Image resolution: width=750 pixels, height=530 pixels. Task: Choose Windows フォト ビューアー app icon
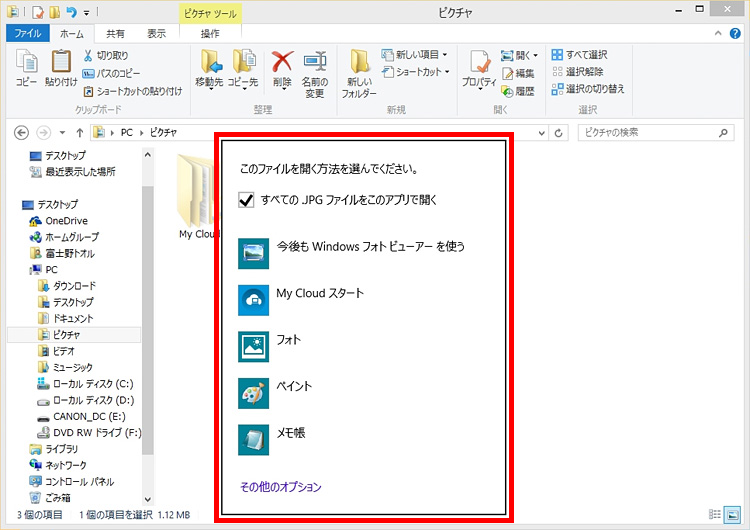(x=254, y=253)
